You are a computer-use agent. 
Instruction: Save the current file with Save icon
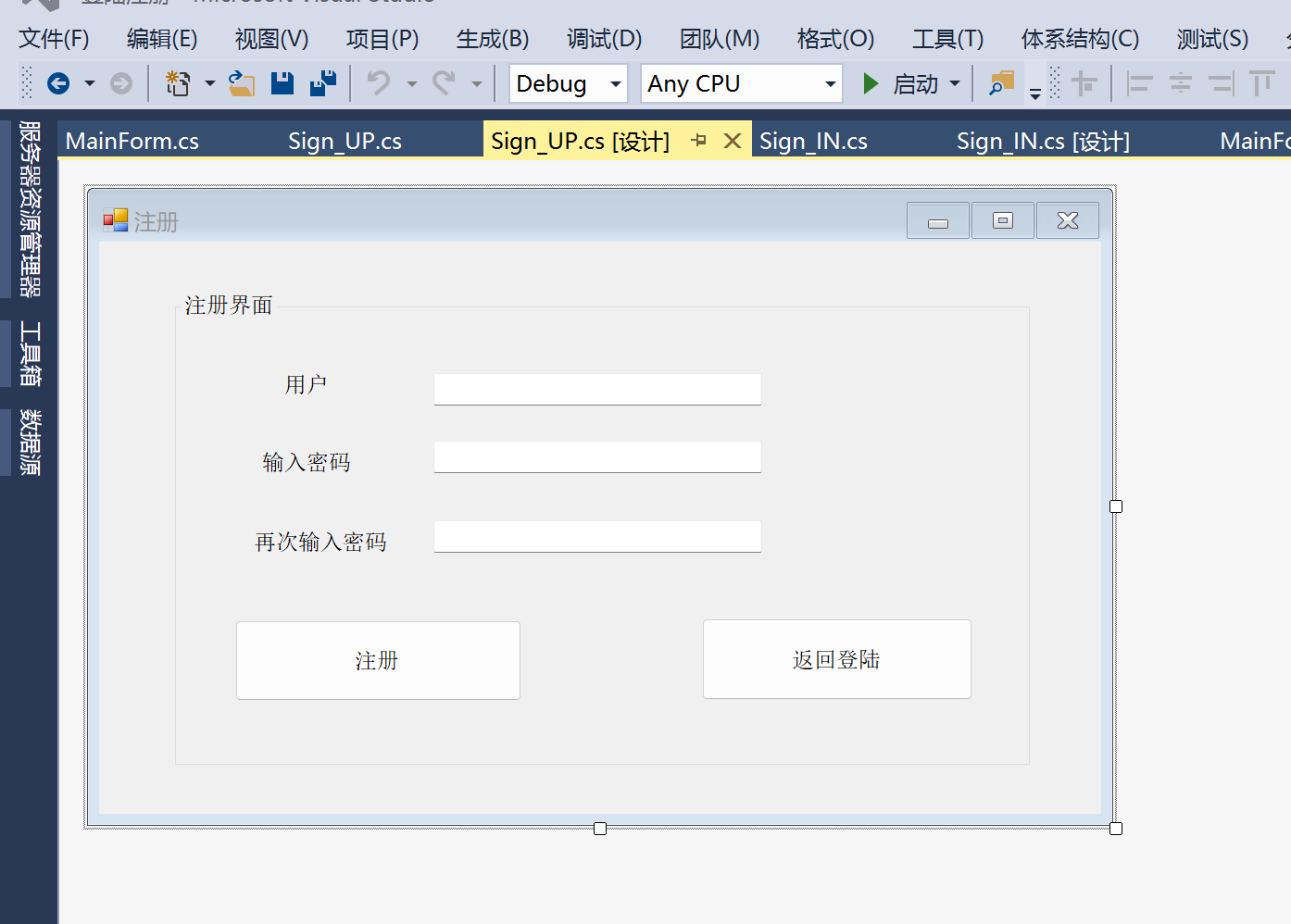(282, 83)
